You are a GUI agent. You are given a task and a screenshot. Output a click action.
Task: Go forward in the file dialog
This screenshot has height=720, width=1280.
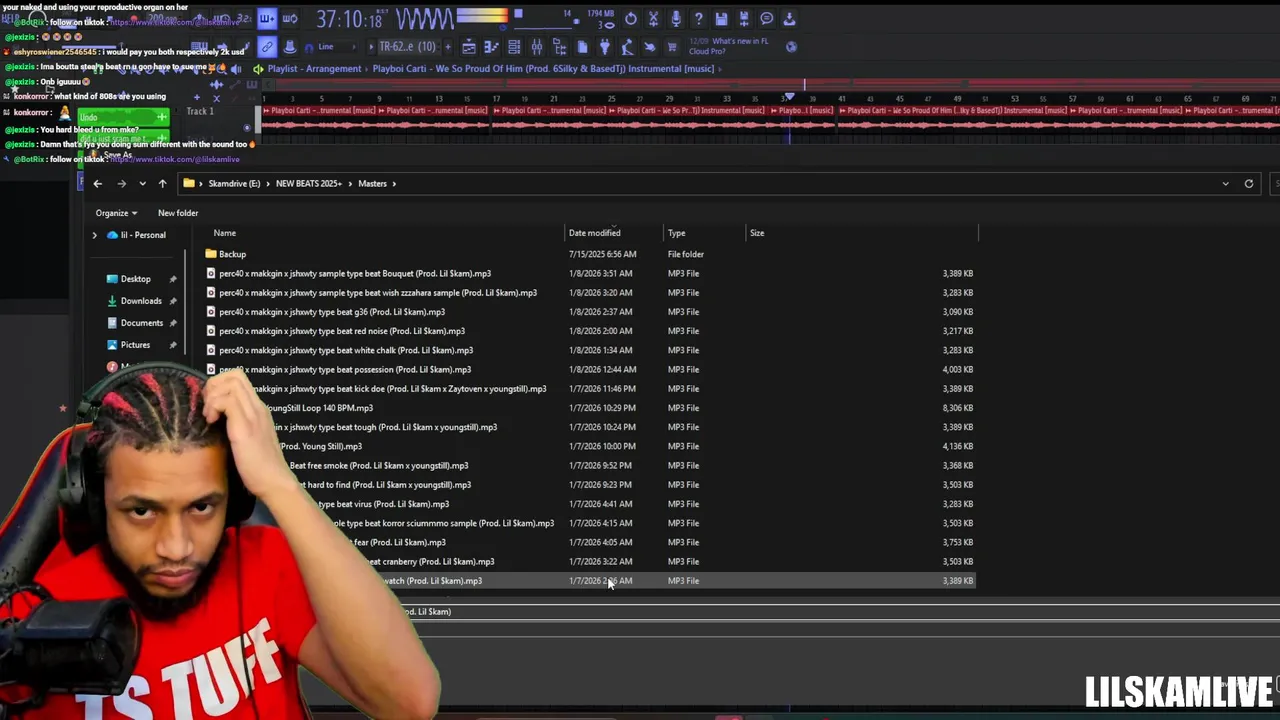pos(121,183)
